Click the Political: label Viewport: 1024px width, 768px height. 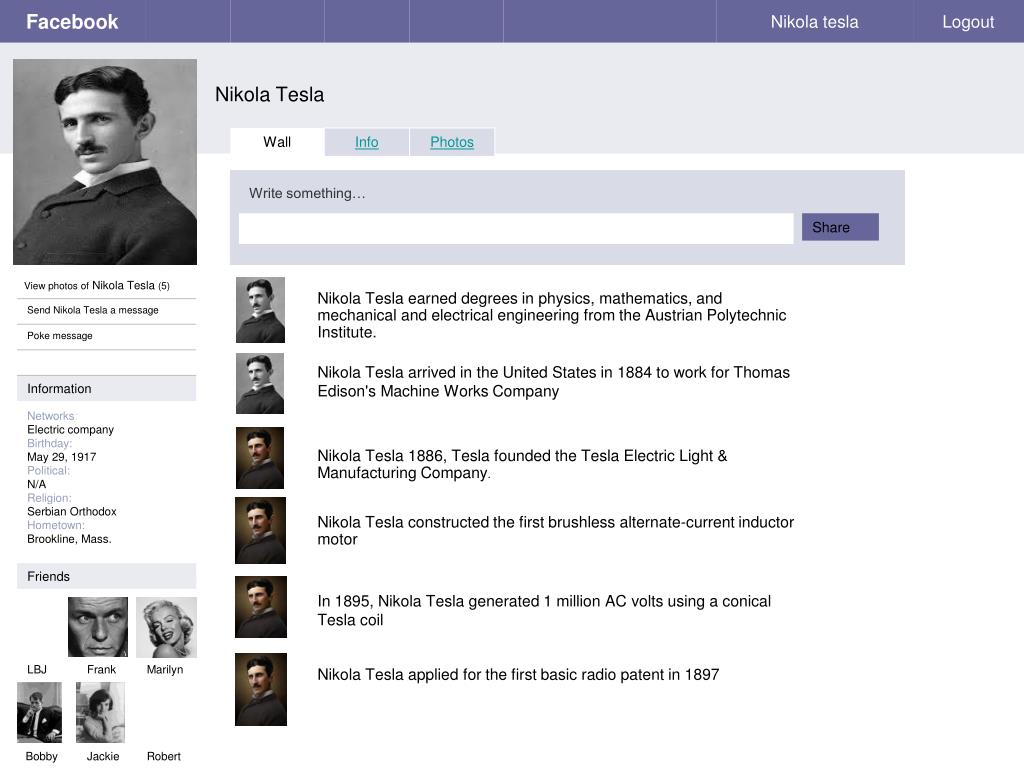tap(48, 470)
